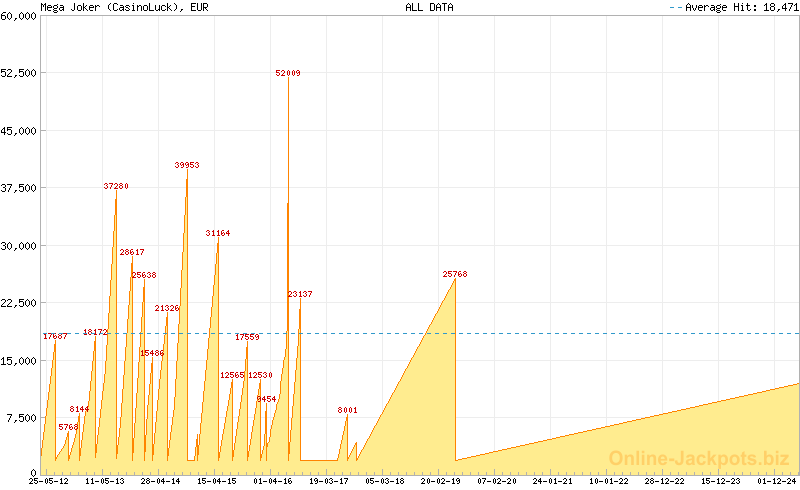Click the 01-04-16 date label
The height and width of the screenshot is (490, 800).
273,481
